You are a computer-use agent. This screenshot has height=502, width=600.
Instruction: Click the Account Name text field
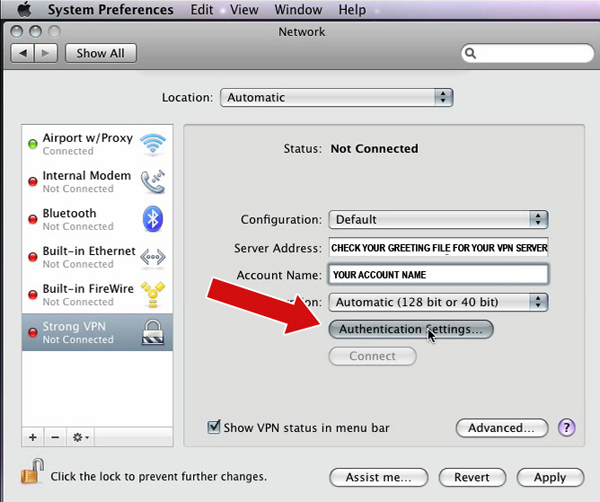(x=439, y=275)
